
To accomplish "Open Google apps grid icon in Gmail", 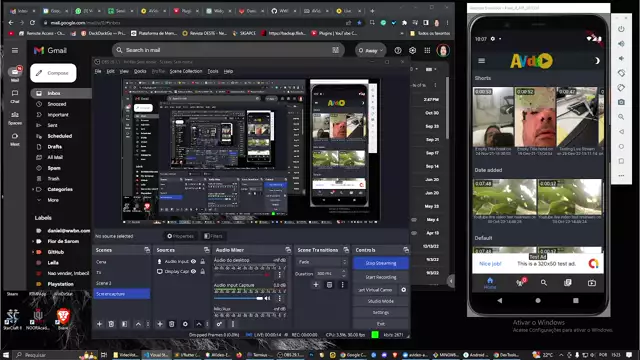I will [x=427, y=50].
